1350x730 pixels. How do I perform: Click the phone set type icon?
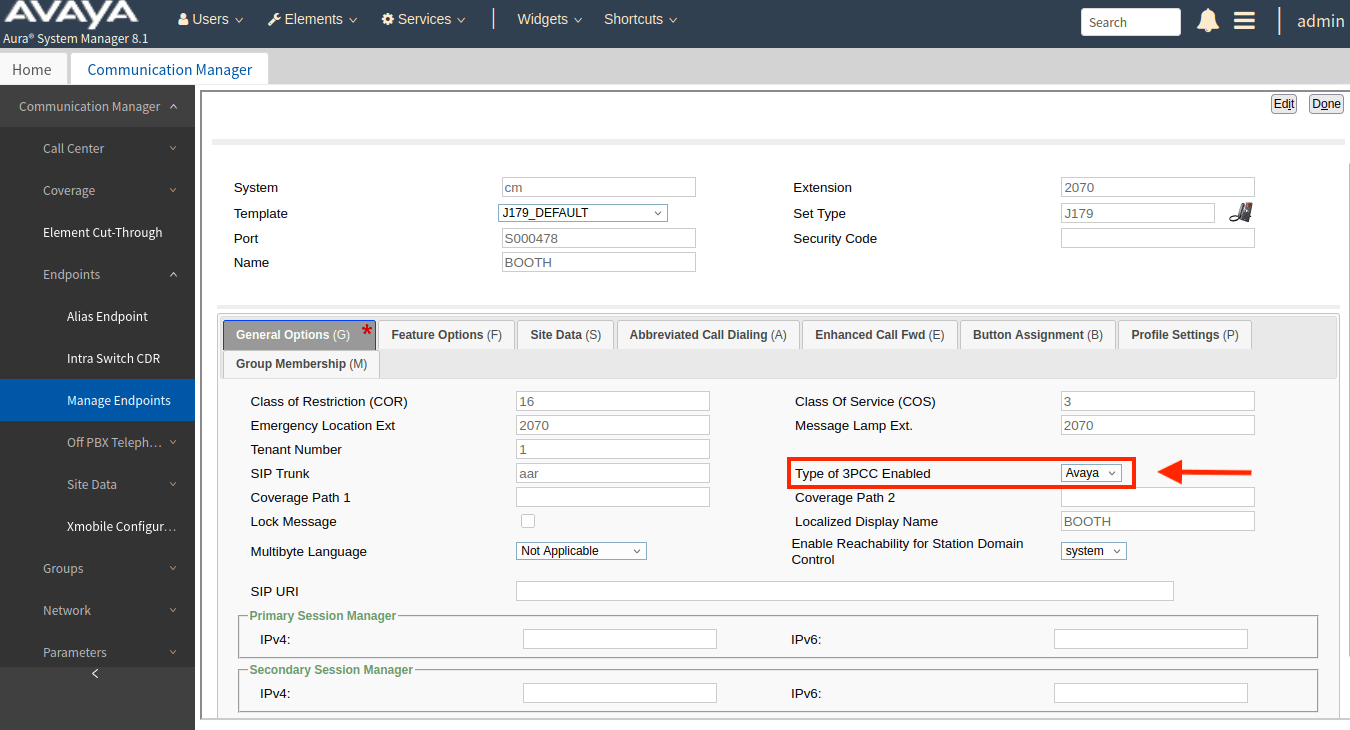click(1240, 212)
